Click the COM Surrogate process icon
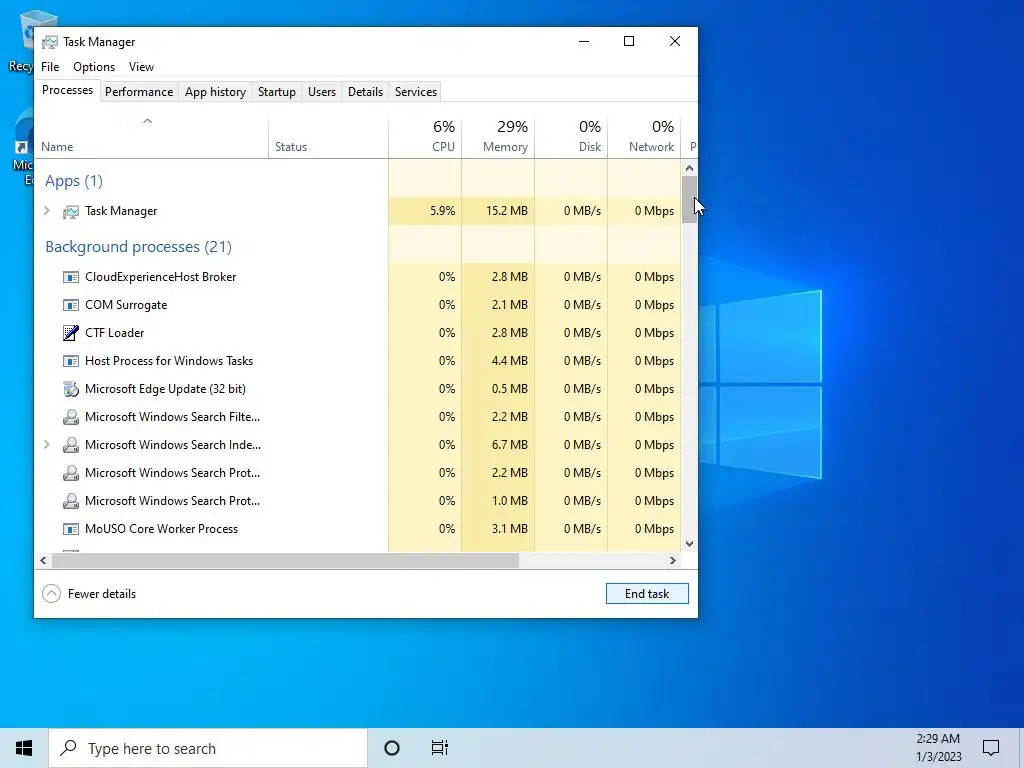This screenshot has width=1024, height=768. (x=71, y=305)
